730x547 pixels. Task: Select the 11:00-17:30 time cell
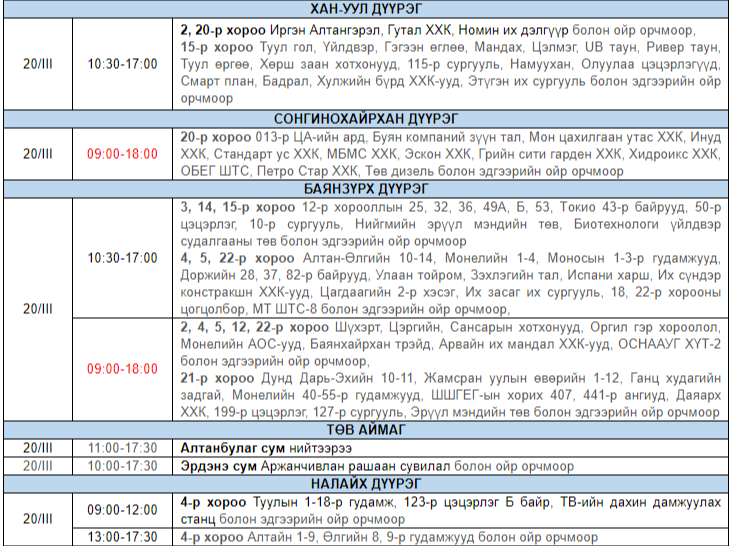pyautogui.click(x=122, y=448)
